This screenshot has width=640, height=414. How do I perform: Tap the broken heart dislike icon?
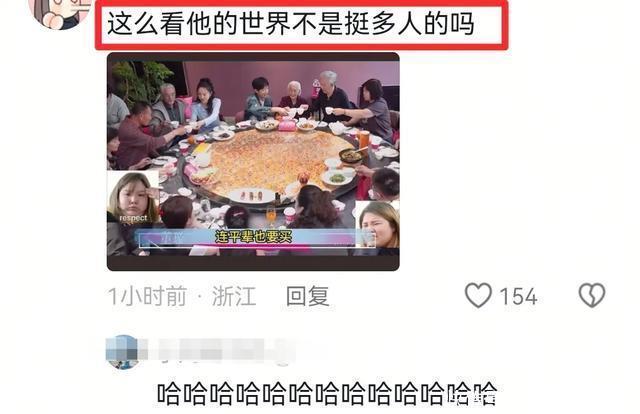(592, 295)
